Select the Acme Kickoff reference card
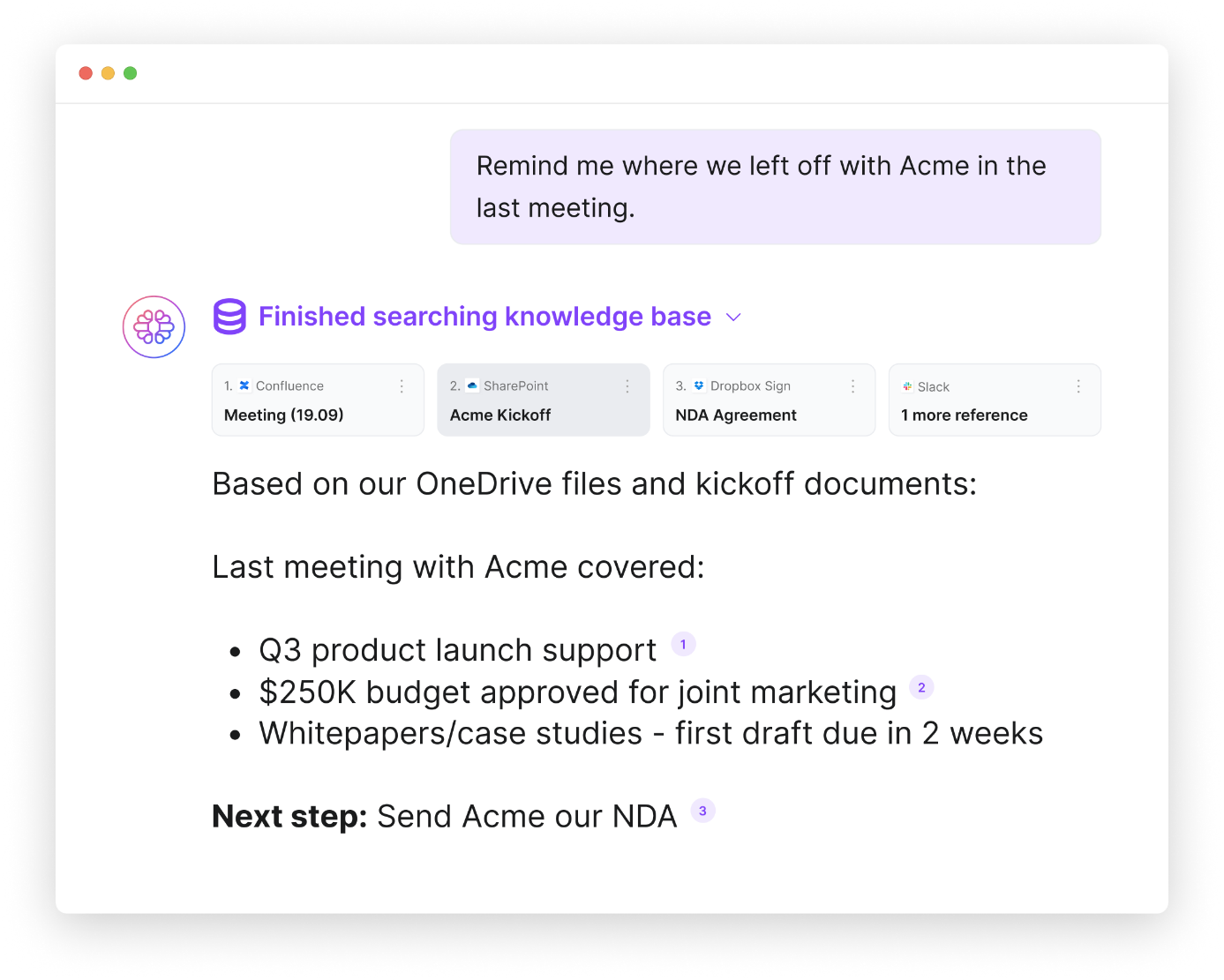 [x=543, y=415]
